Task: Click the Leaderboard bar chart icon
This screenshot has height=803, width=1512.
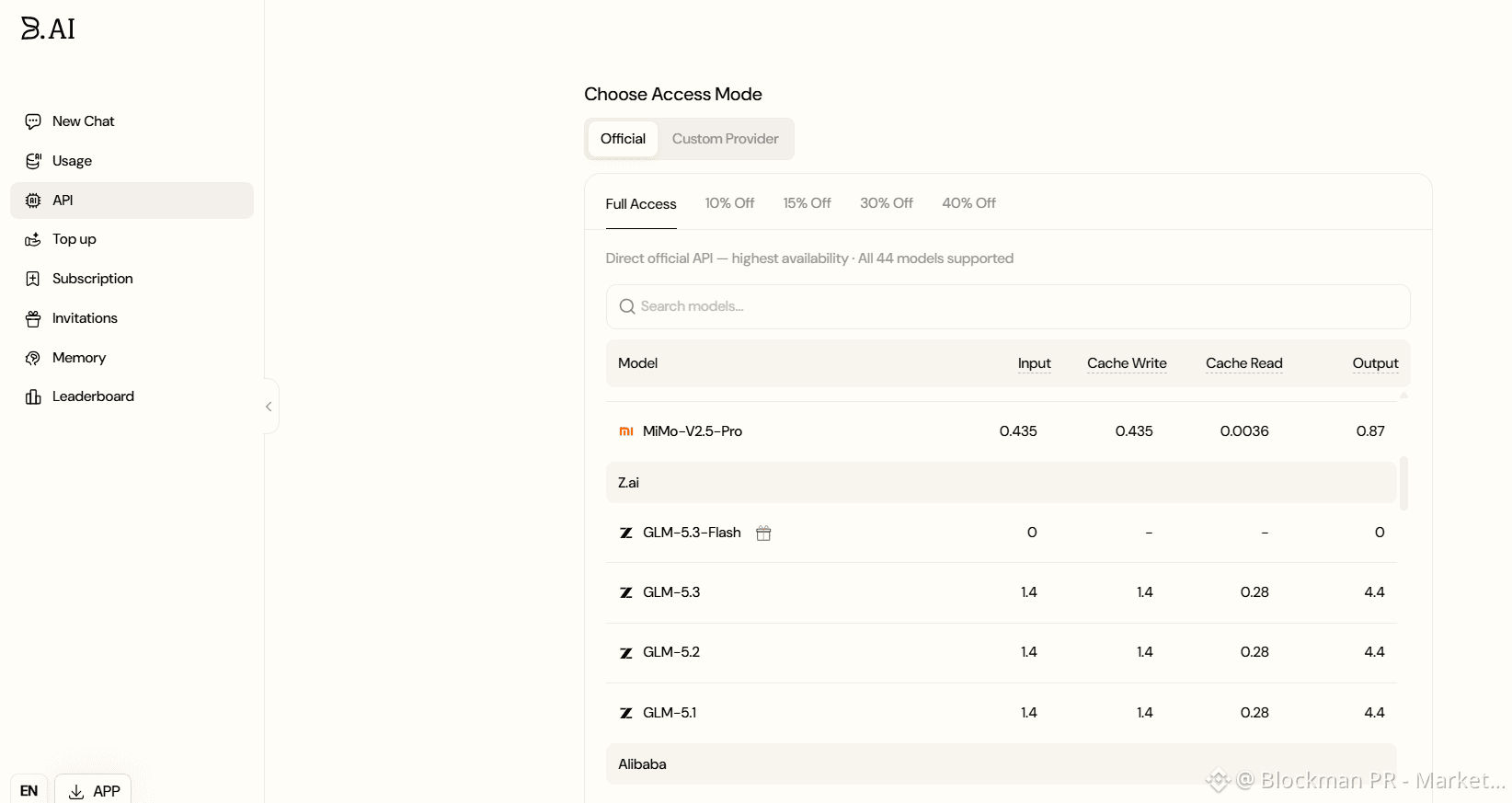Action: 33,396
